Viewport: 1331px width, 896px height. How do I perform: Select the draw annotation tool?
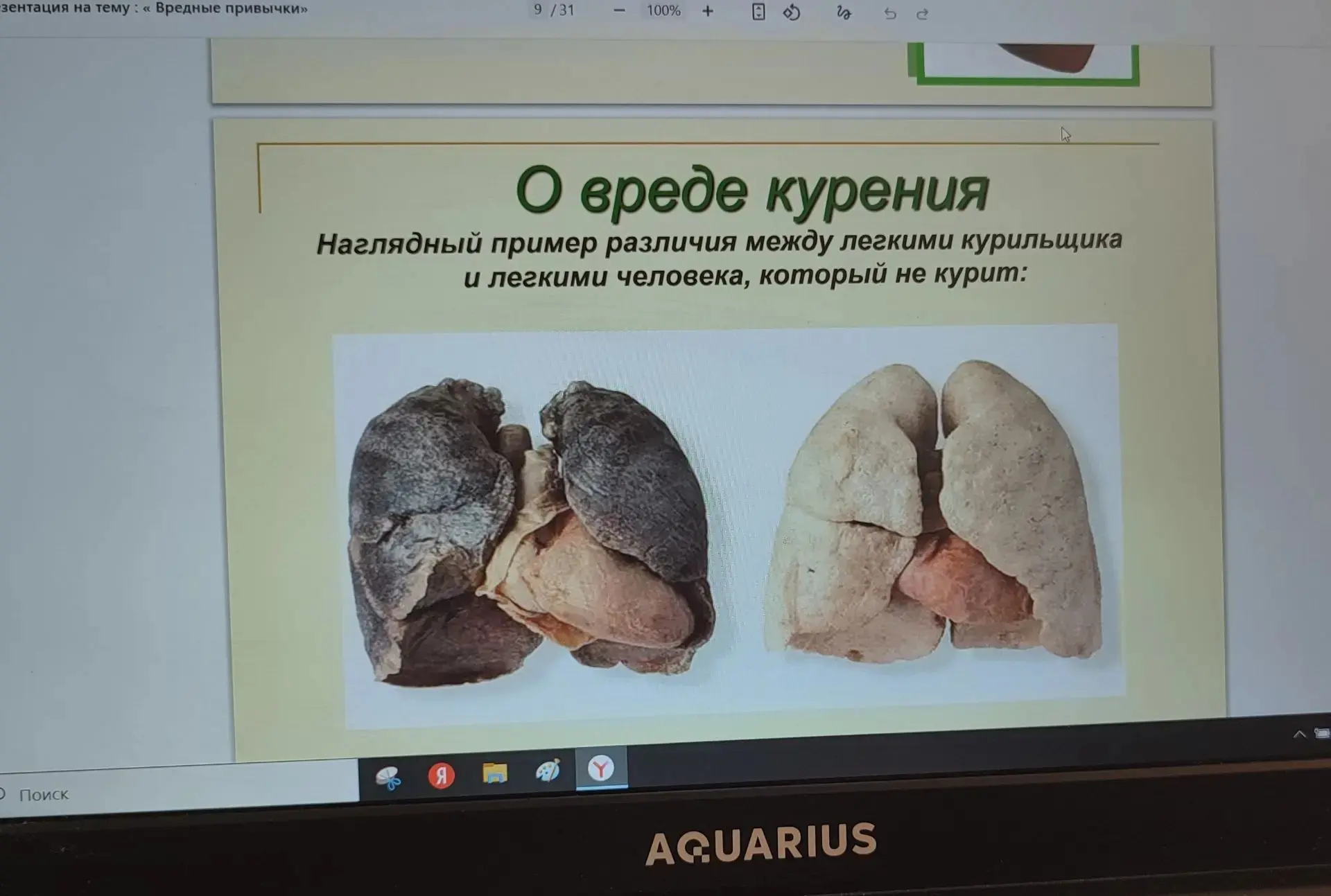(x=844, y=12)
